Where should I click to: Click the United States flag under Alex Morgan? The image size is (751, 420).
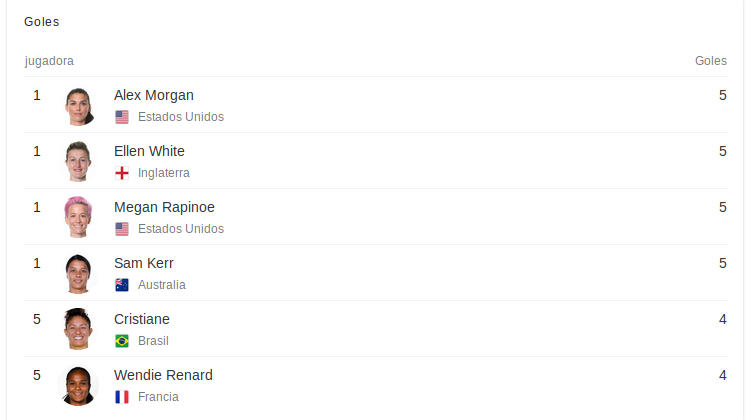[122, 117]
